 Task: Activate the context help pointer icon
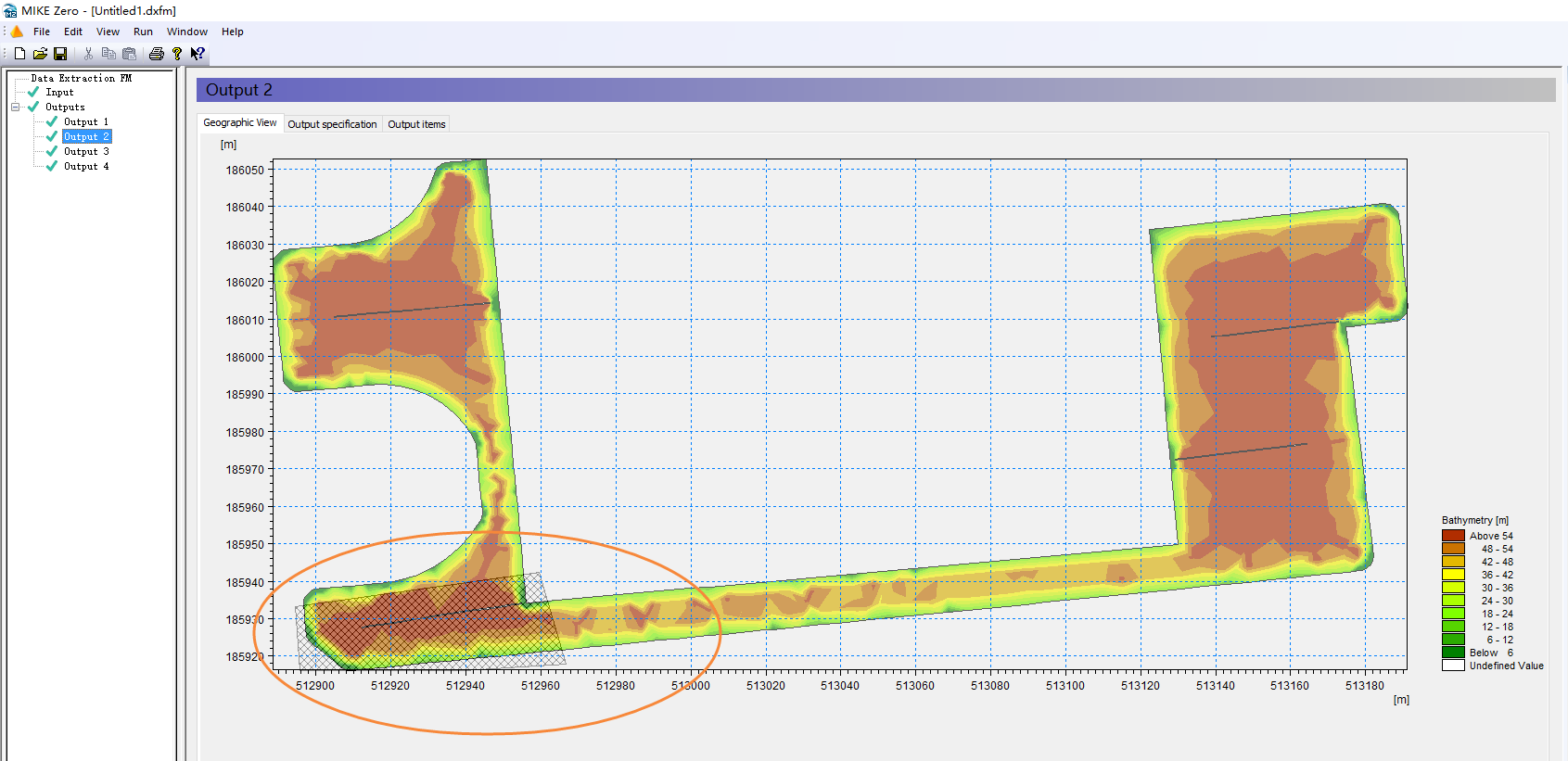click(198, 54)
